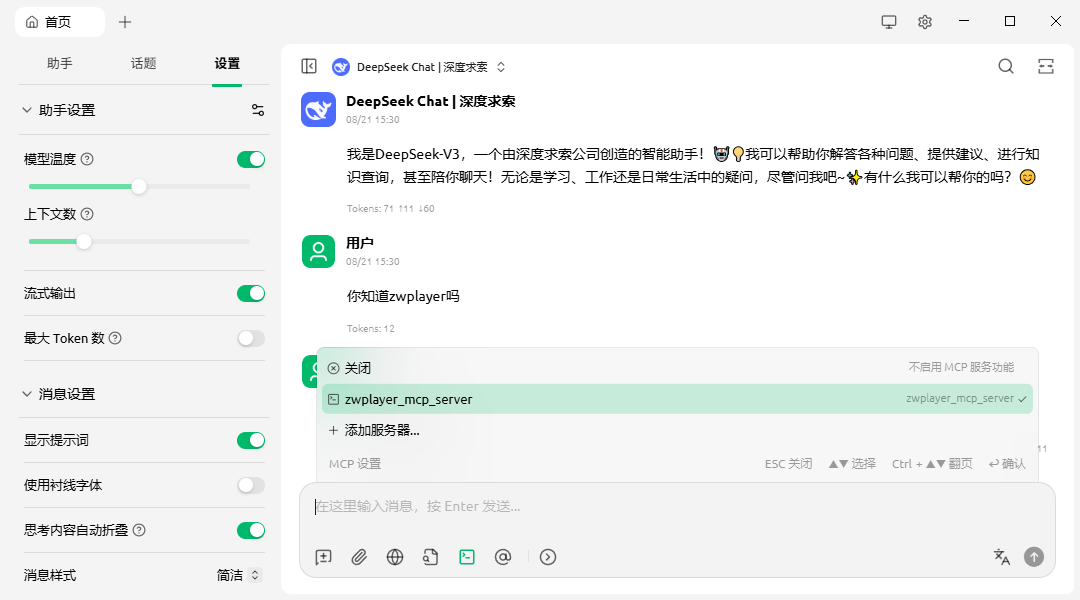The image size is (1080, 600).
Task: Click the message input field
Action: pos(677,506)
